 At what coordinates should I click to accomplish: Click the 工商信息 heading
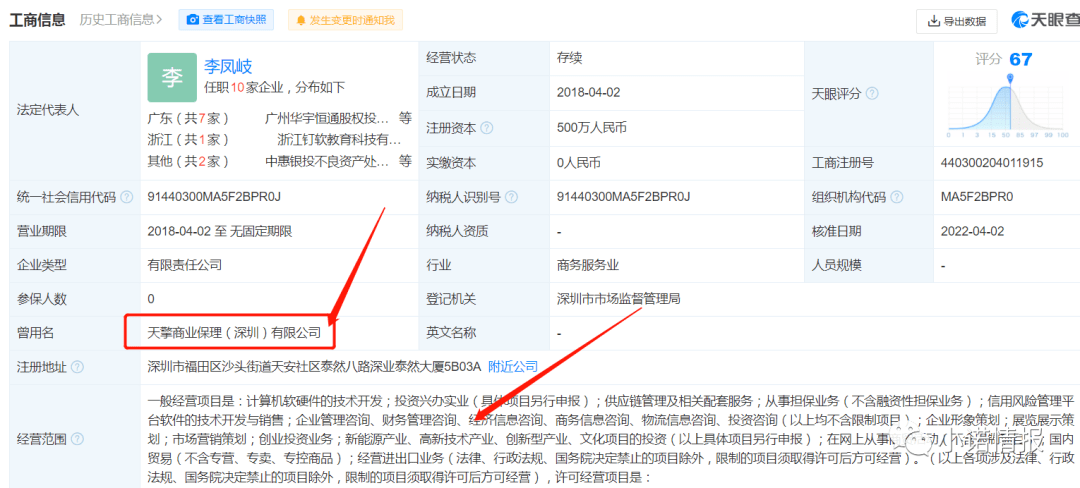pos(37,19)
